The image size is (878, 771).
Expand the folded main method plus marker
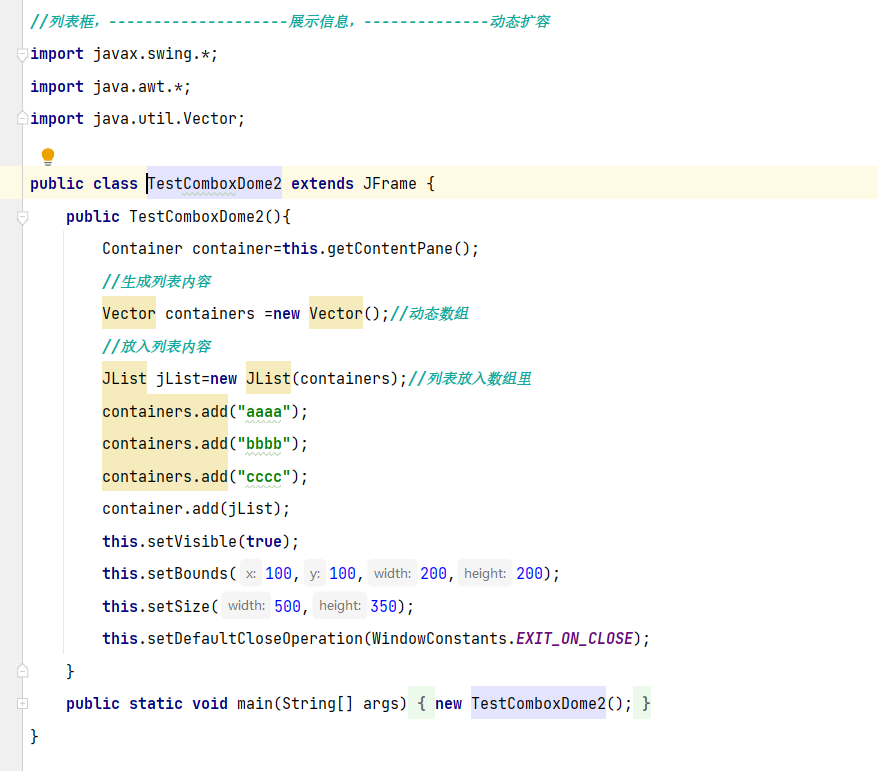tap(22, 703)
